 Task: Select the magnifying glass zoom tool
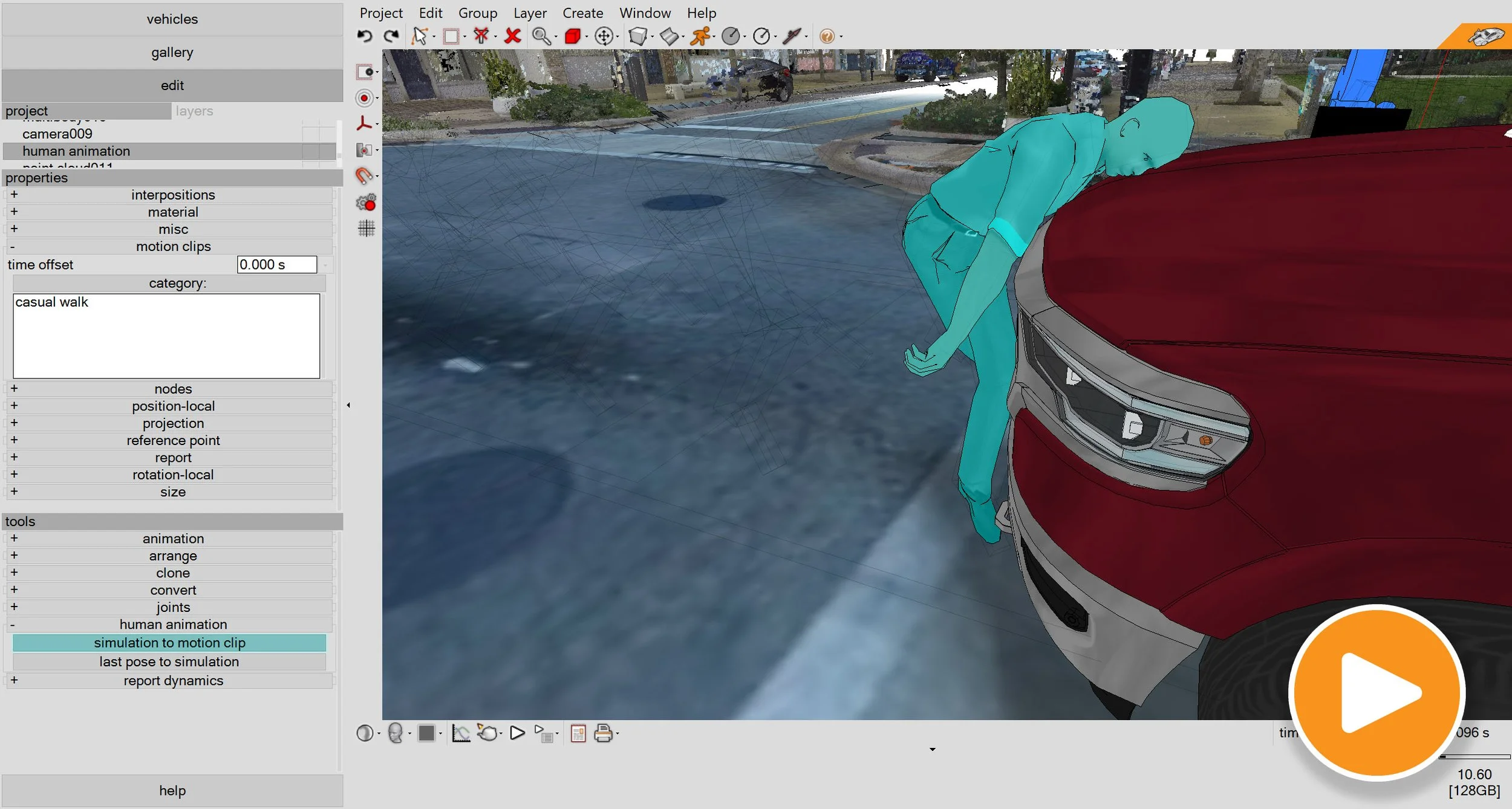tap(541, 36)
